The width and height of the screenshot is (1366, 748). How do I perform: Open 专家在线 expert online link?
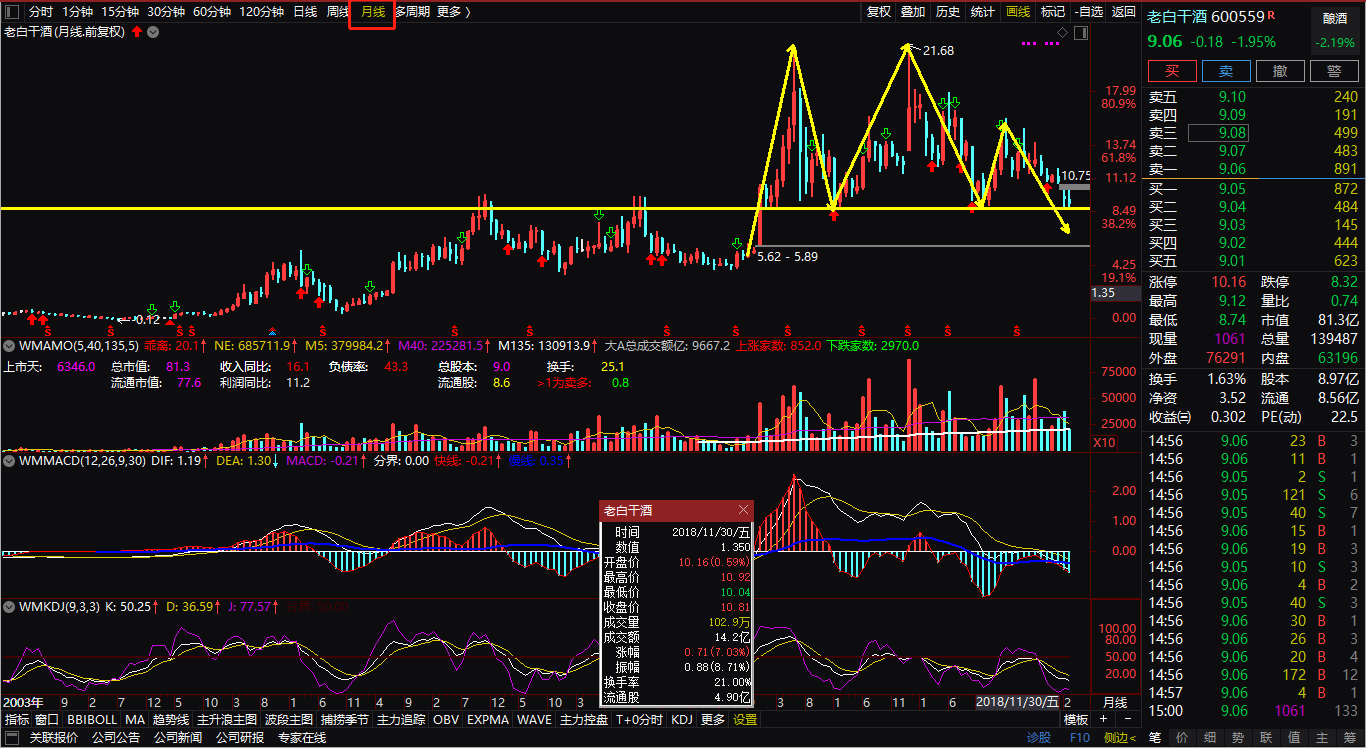(302, 738)
